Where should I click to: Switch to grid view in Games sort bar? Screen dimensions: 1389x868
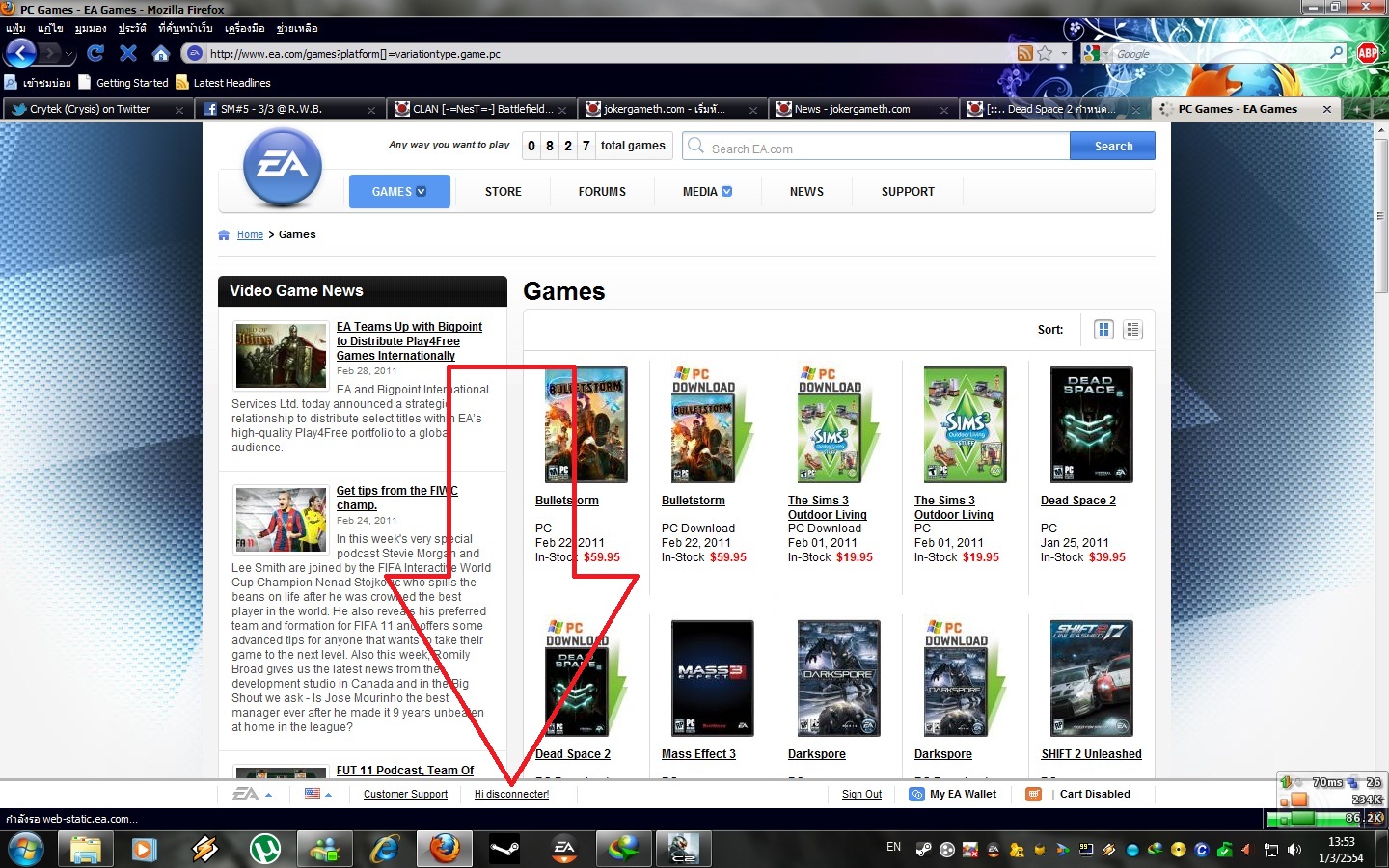click(x=1104, y=330)
